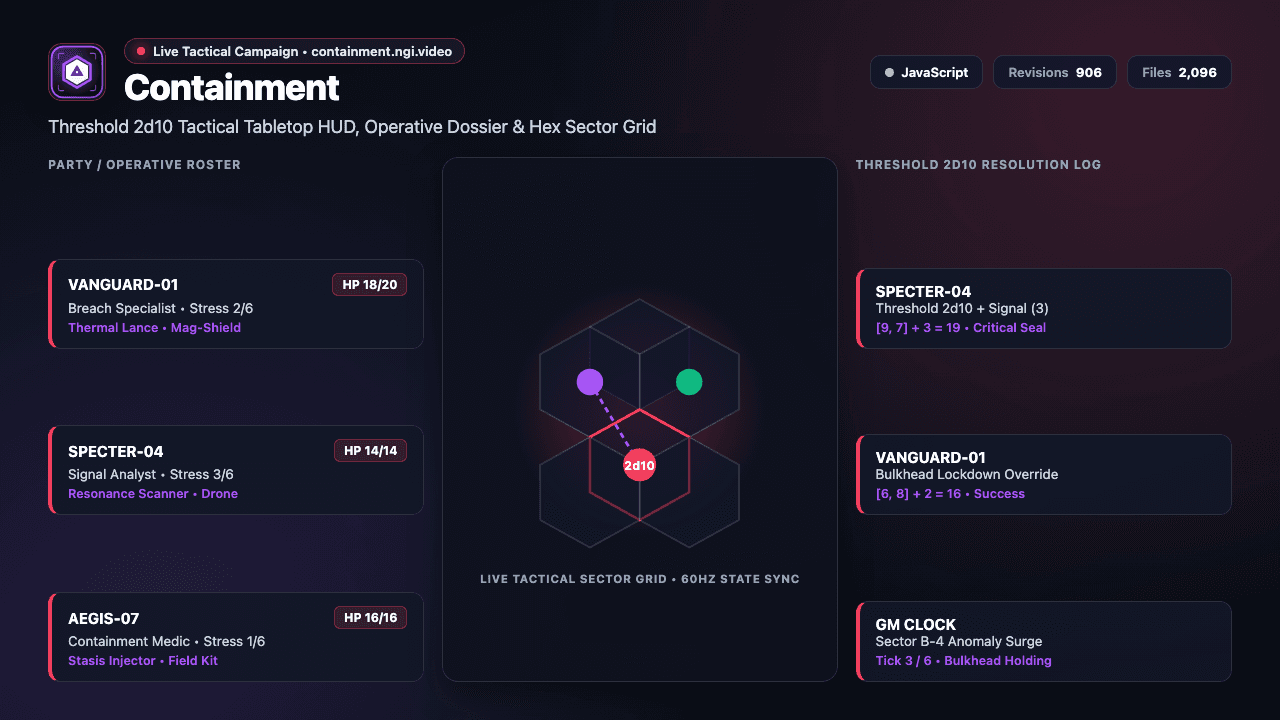
Task: Click Threshold 2d10 + Signal (3) text
Action: (962, 309)
